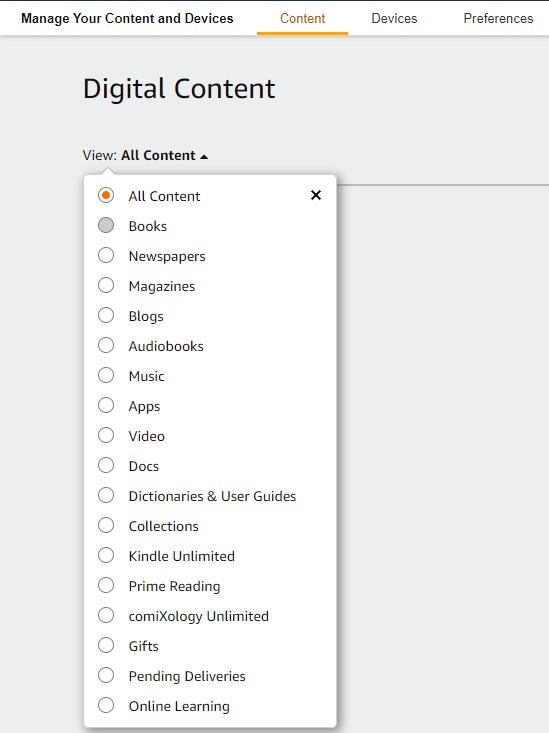Pick Blogs from the content filter
The image size is (549, 733).
coord(106,315)
